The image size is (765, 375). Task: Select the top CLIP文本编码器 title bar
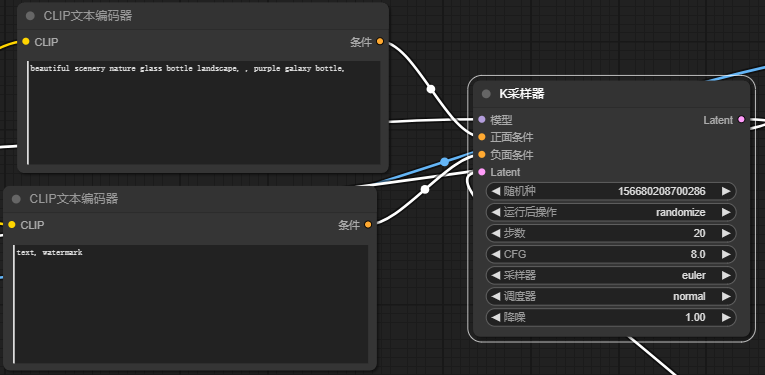(x=203, y=16)
